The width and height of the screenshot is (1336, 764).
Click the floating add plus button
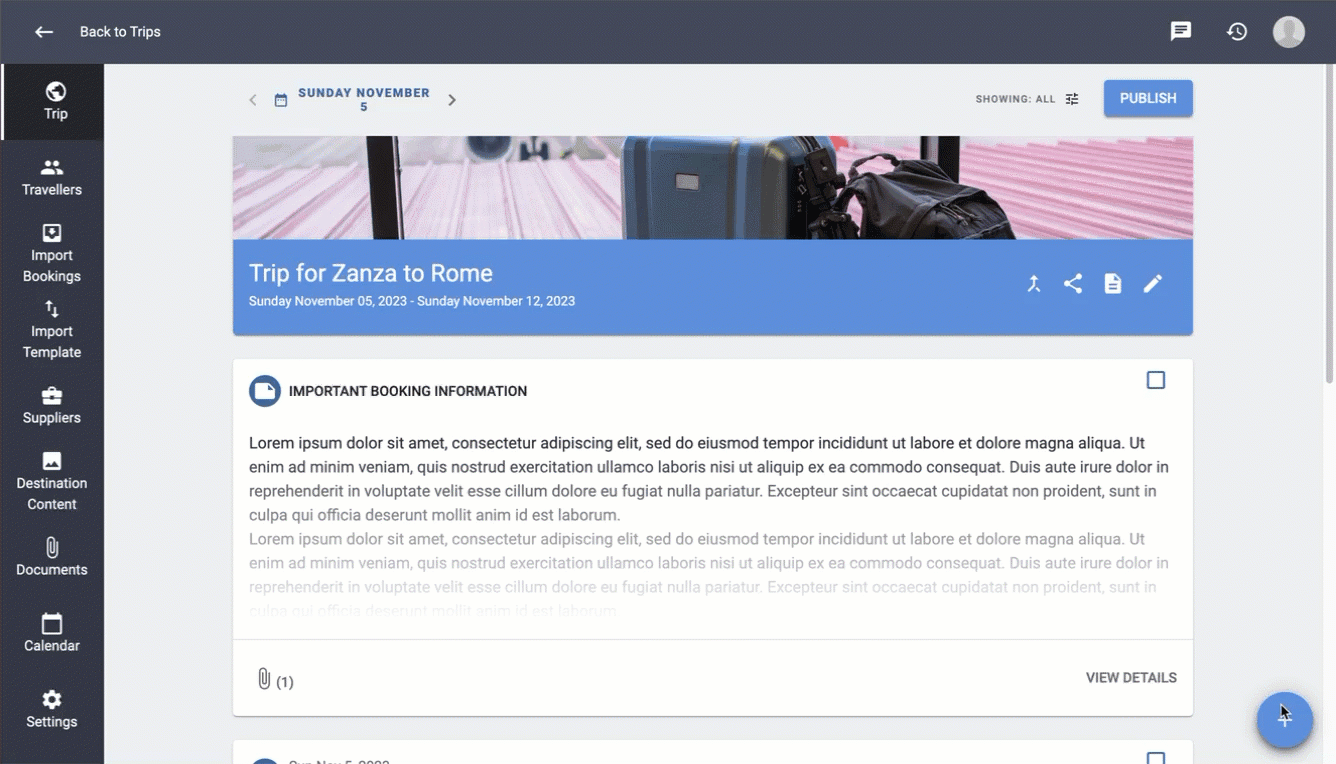[x=1285, y=720]
